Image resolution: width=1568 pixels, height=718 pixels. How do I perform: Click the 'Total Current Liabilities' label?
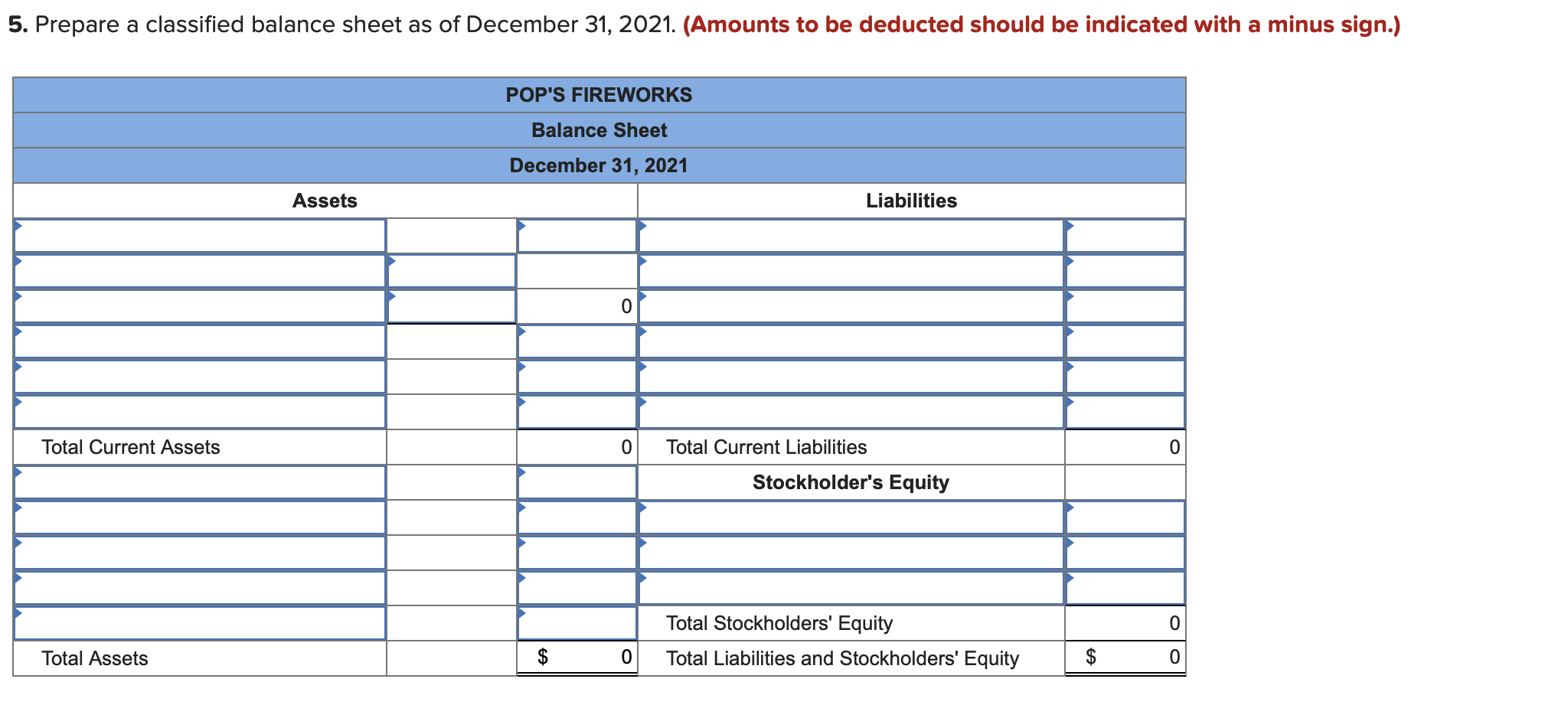[766, 447]
